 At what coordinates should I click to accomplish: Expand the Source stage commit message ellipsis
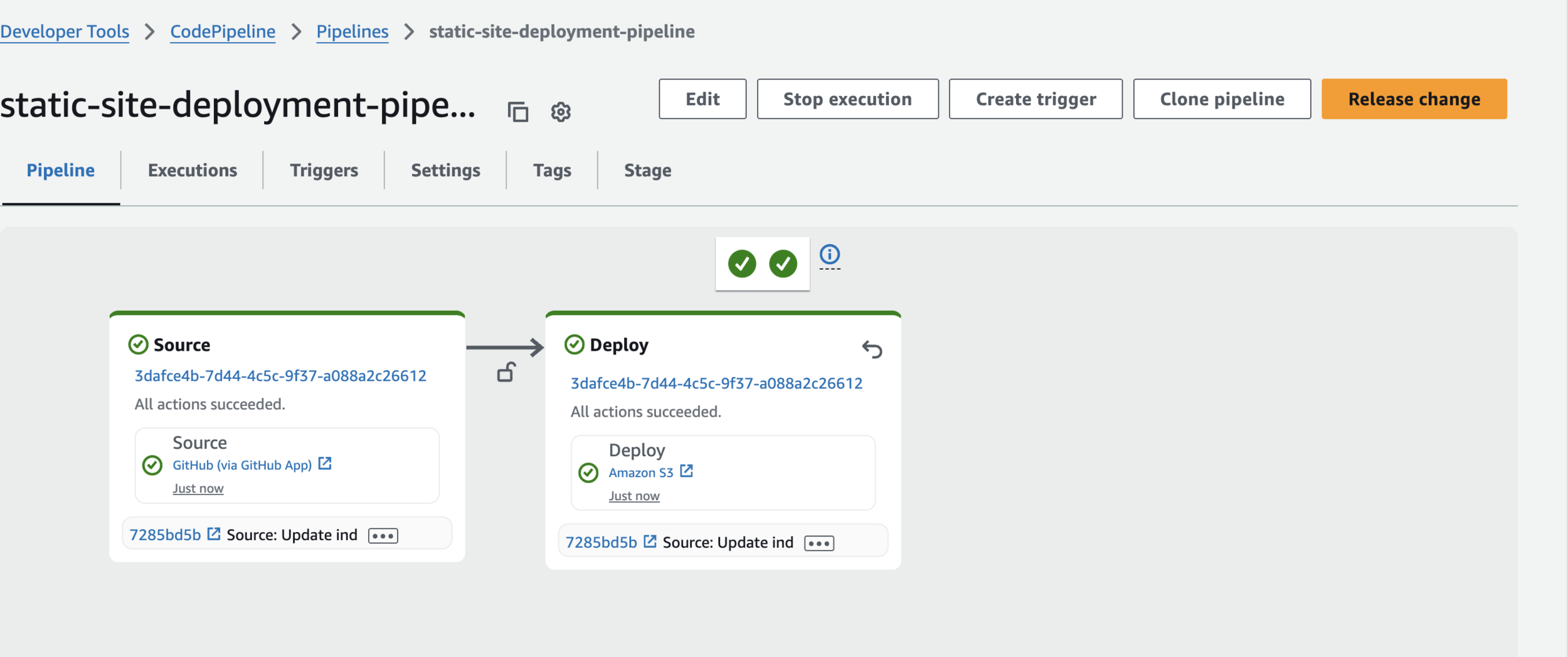[x=383, y=536]
